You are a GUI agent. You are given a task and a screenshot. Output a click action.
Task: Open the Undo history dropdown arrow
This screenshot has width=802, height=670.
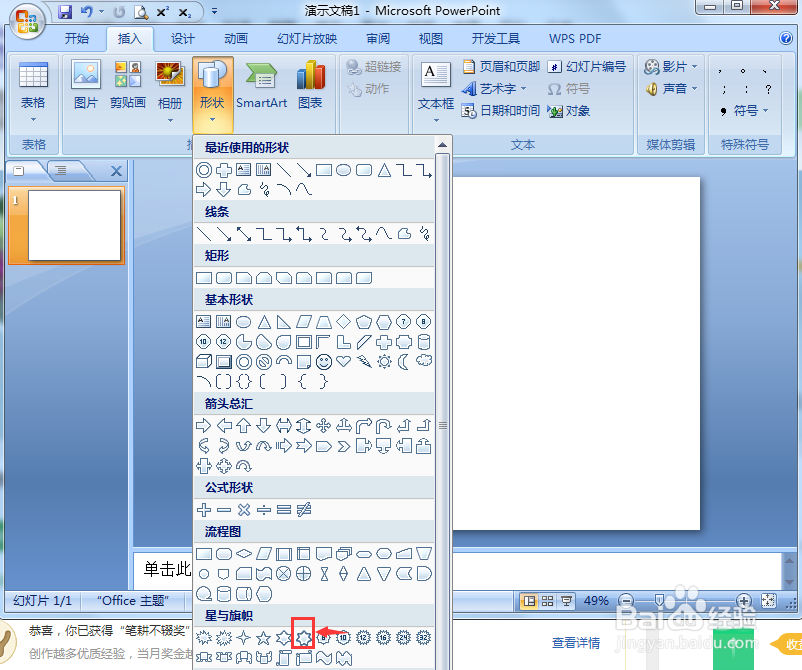[x=101, y=11]
